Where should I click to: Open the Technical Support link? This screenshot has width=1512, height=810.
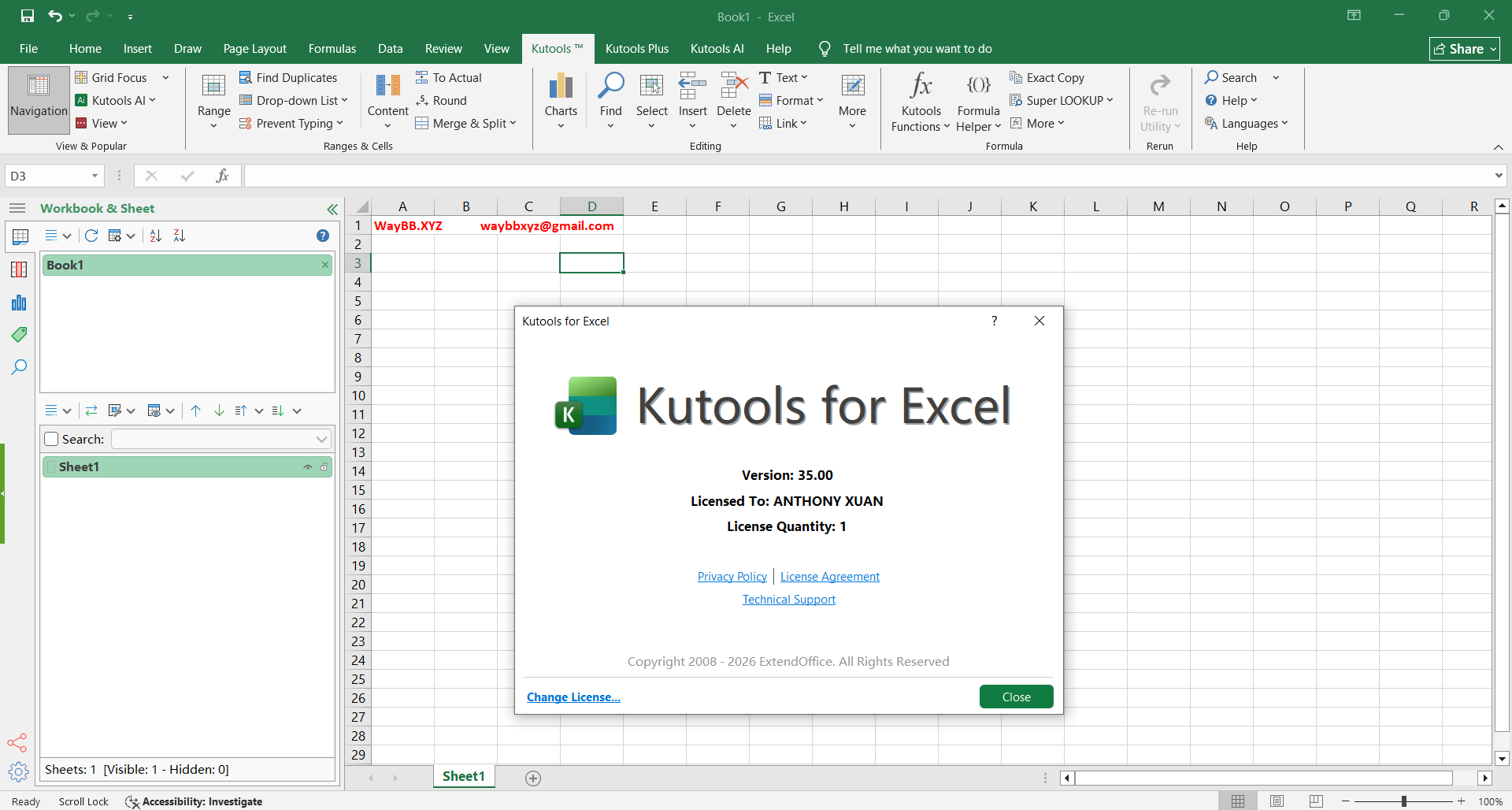pos(789,600)
